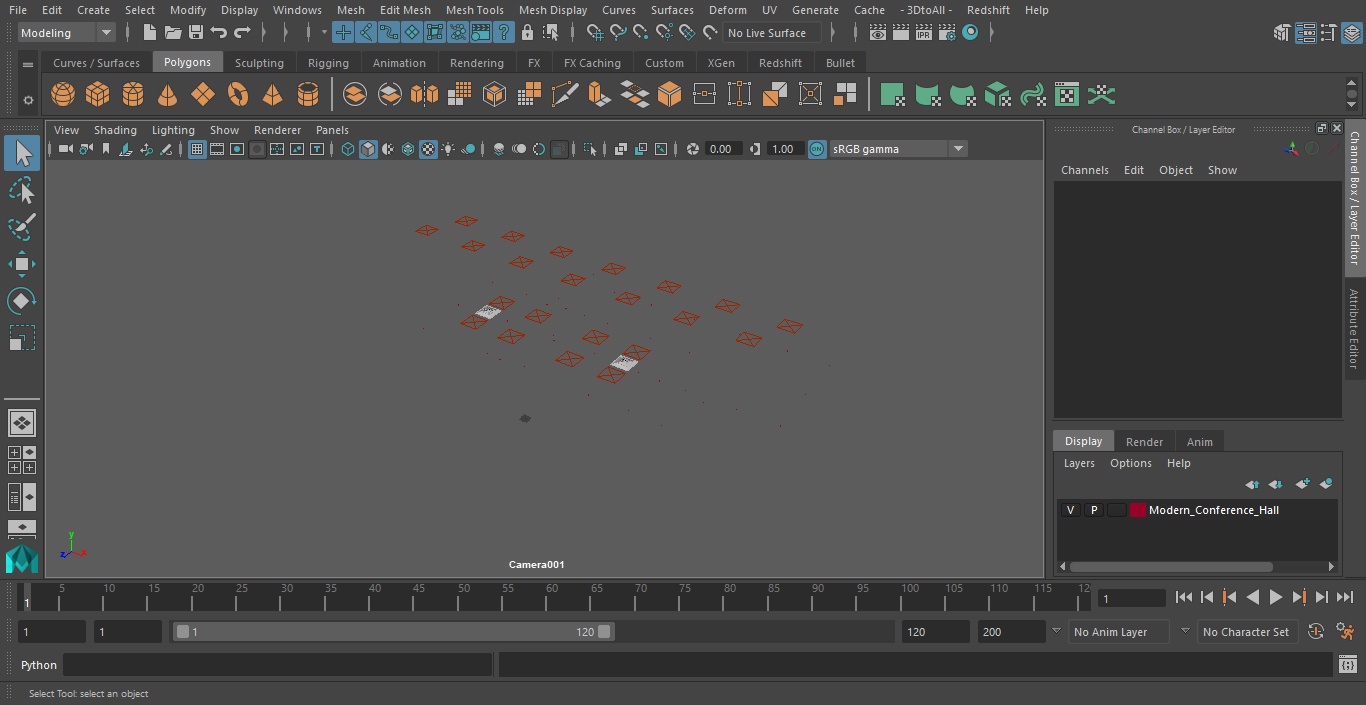This screenshot has width=1366, height=705.
Task: Click the New Scene icon
Action: (x=149, y=33)
